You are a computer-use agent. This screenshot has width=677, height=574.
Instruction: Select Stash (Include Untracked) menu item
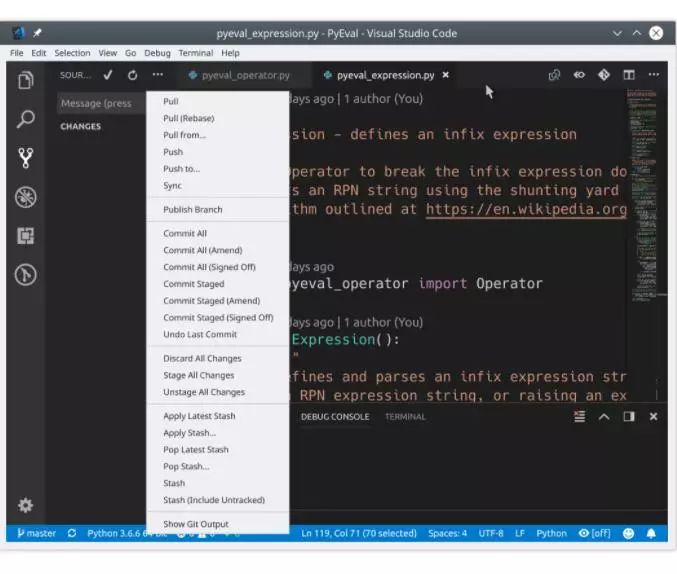218,500
